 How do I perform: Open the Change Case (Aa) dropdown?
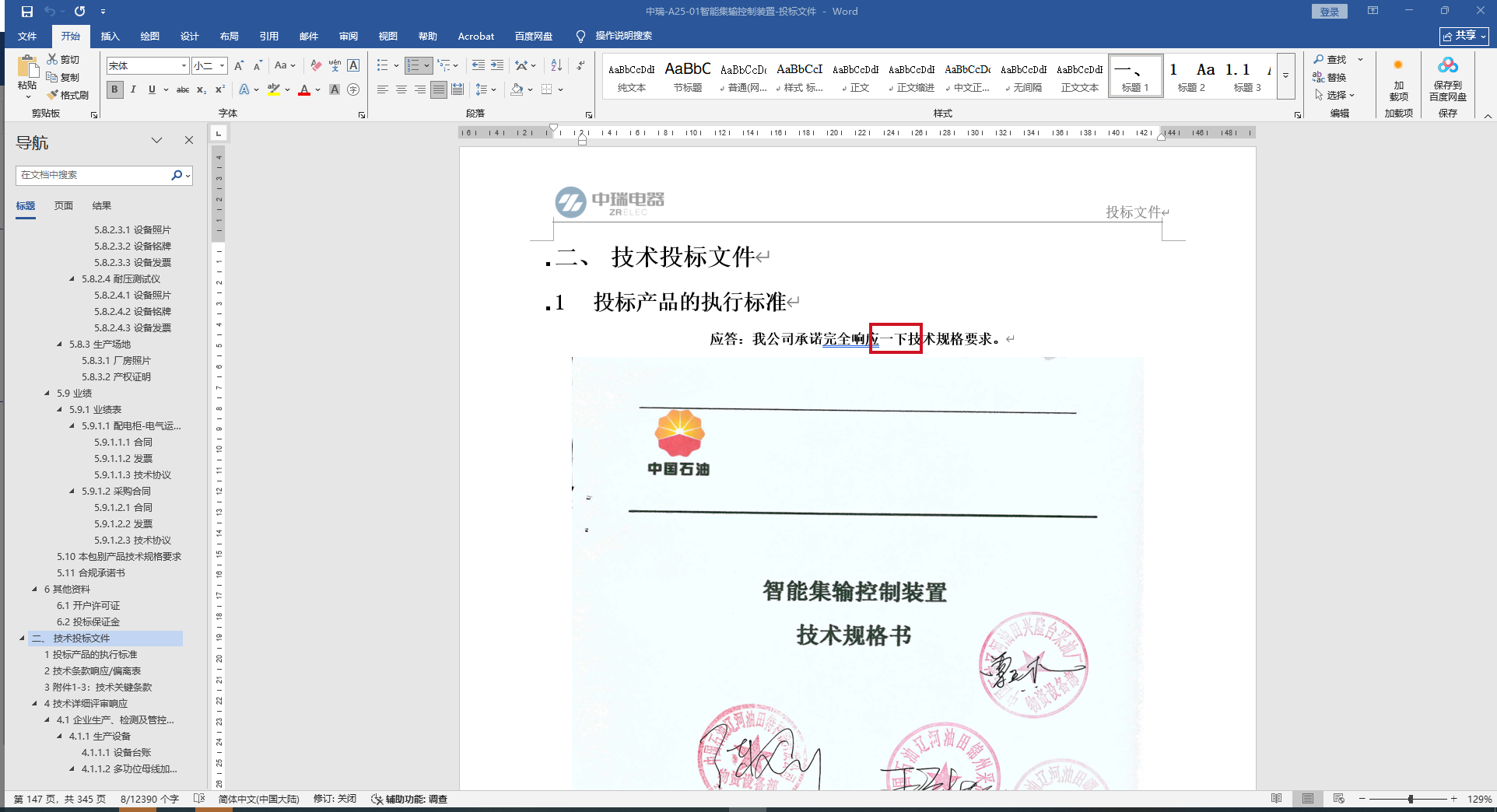[x=285, y=66]
